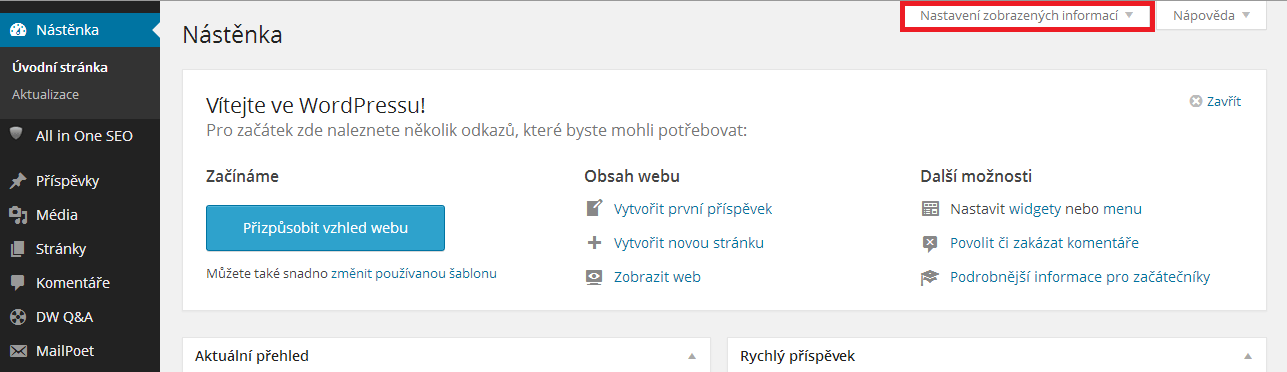Viewport: 1287px width, 372px height.
Task: Open Vytvořit první příspěvek link
Action: point(693,209)
